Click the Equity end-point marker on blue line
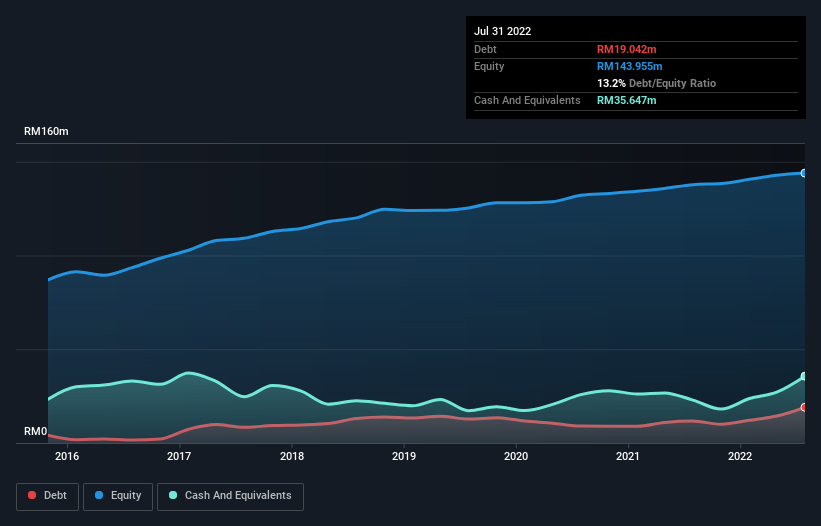This screenshot has height=526, width=821. tap(804, 173)
